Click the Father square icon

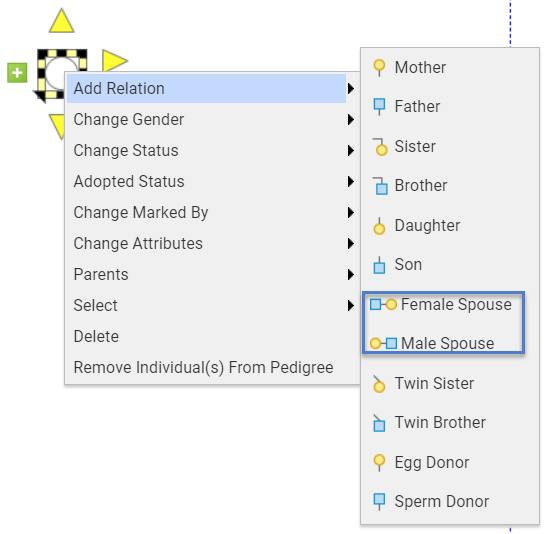379,106
